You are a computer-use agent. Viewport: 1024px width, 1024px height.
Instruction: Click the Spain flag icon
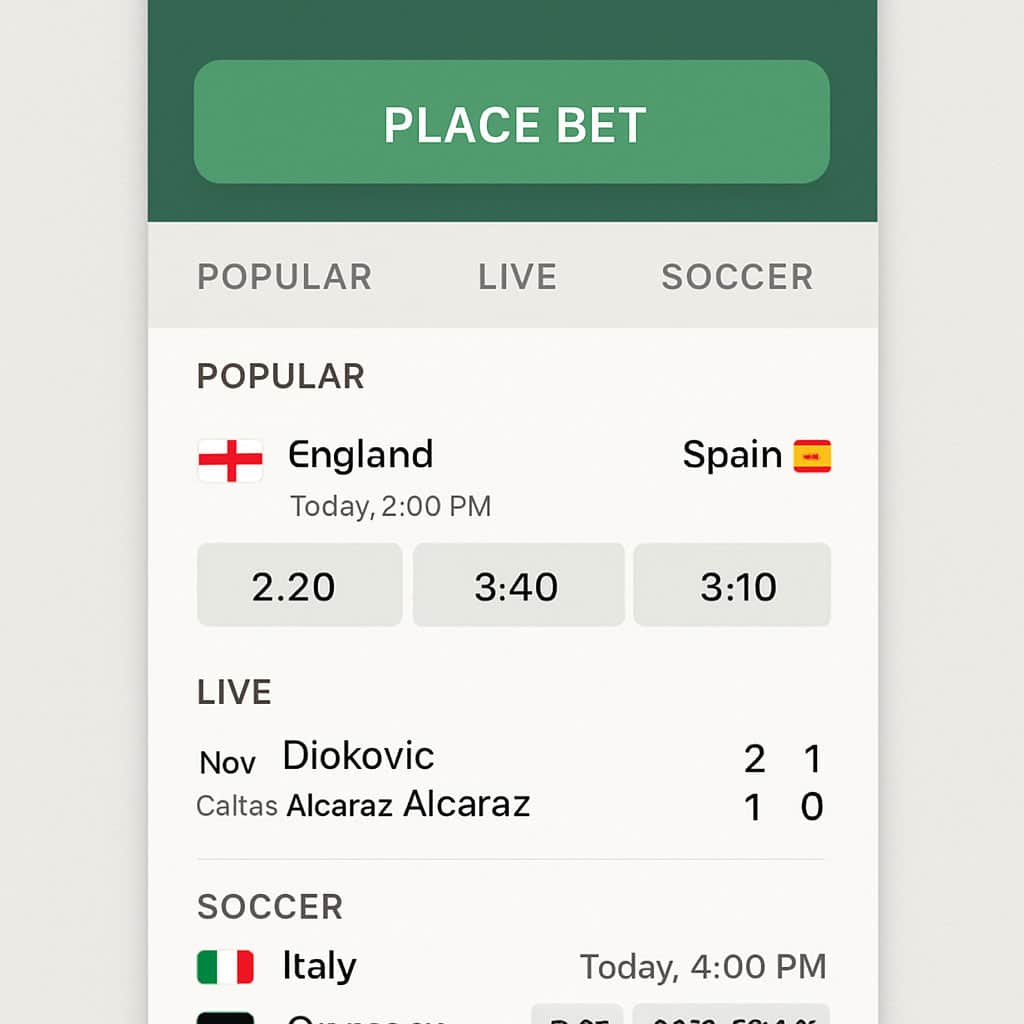(x=812, y=456)
